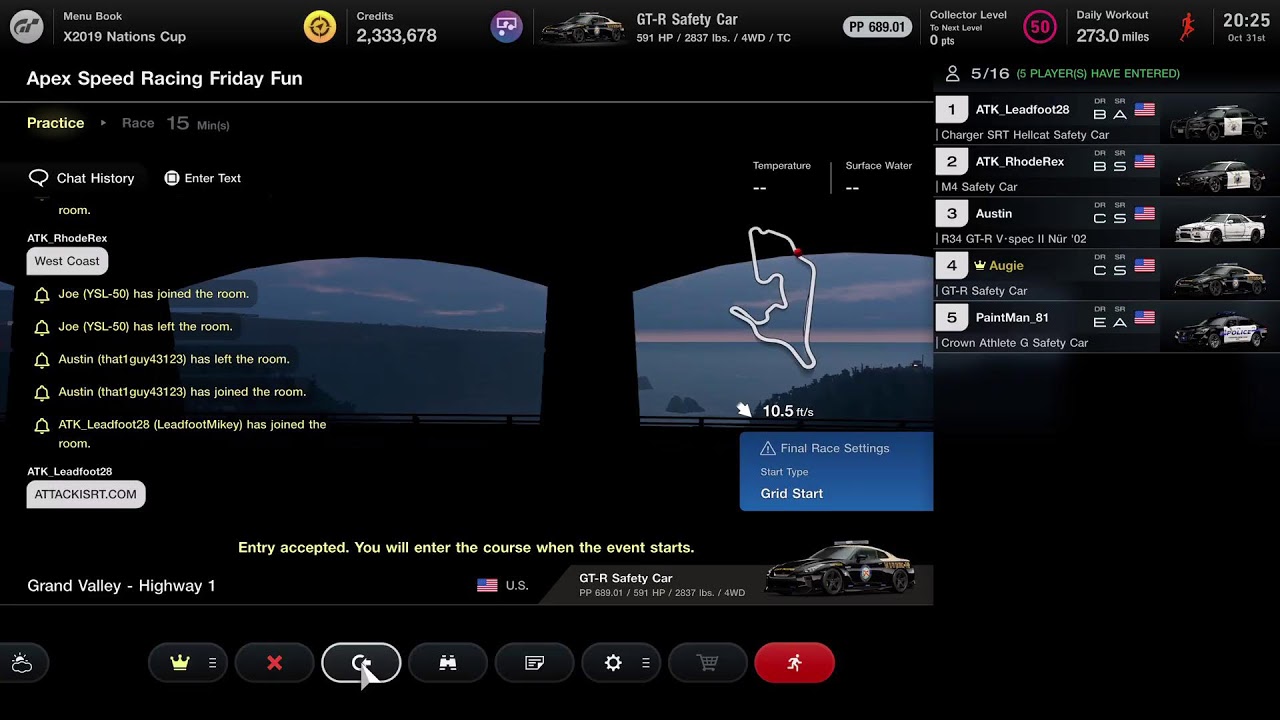Click the red exit room runner button
The image size is (1280, 720).
795,663
